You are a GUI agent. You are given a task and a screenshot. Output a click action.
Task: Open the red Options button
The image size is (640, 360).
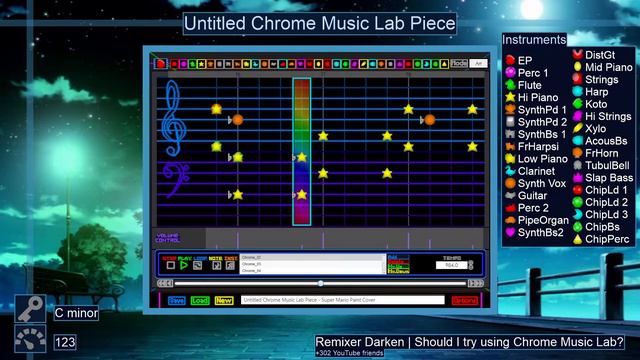coord(465,300)
